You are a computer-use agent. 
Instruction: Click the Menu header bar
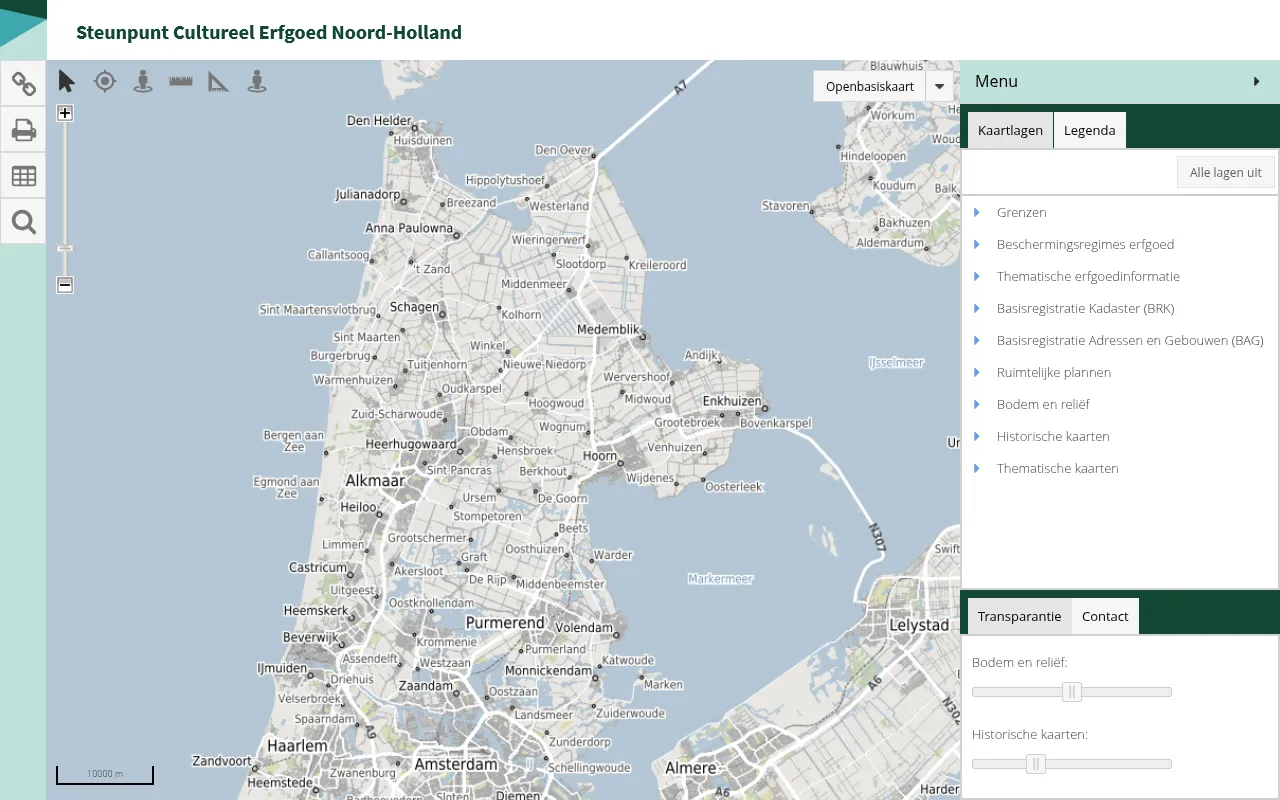(1120, 82)
